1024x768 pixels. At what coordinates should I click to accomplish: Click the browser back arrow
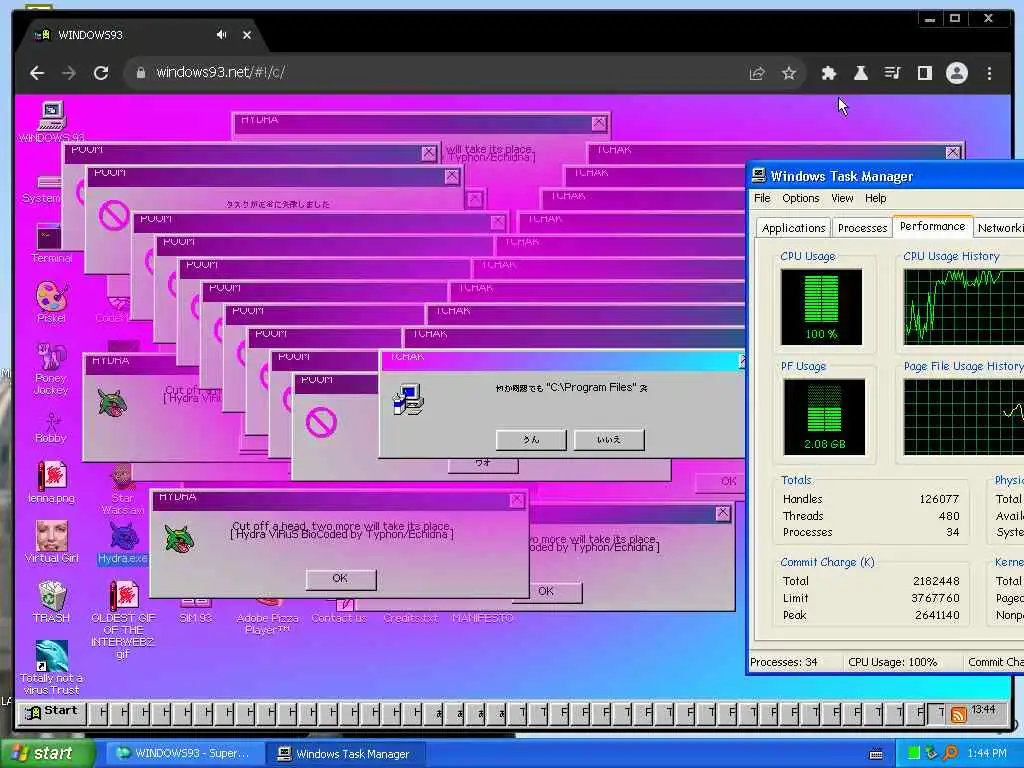tap(37, 73)
